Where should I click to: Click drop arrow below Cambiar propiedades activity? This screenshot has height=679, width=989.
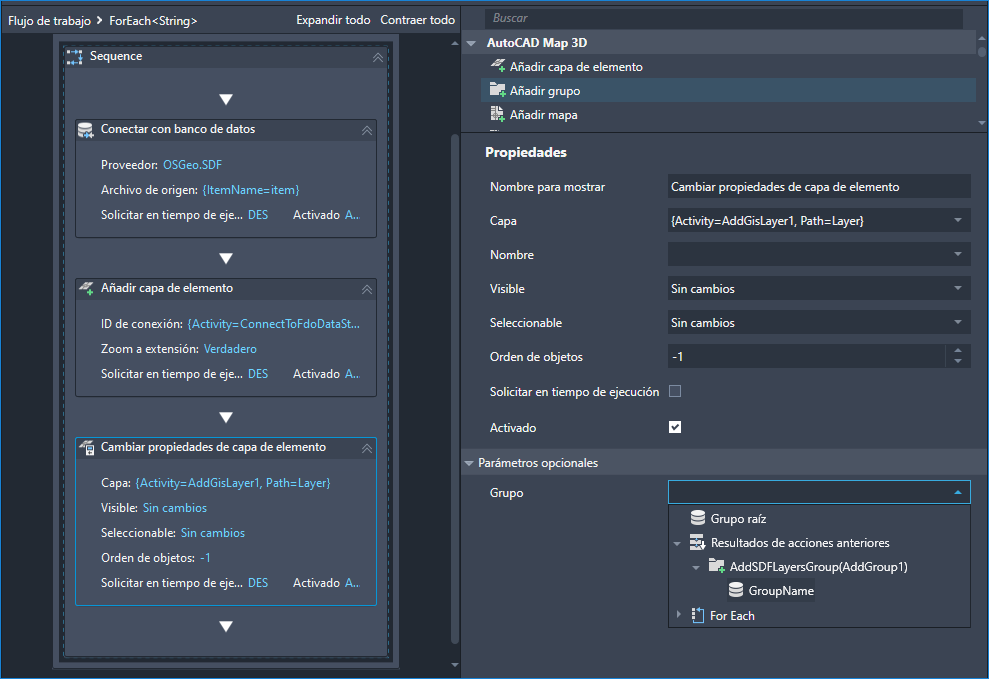226,626
